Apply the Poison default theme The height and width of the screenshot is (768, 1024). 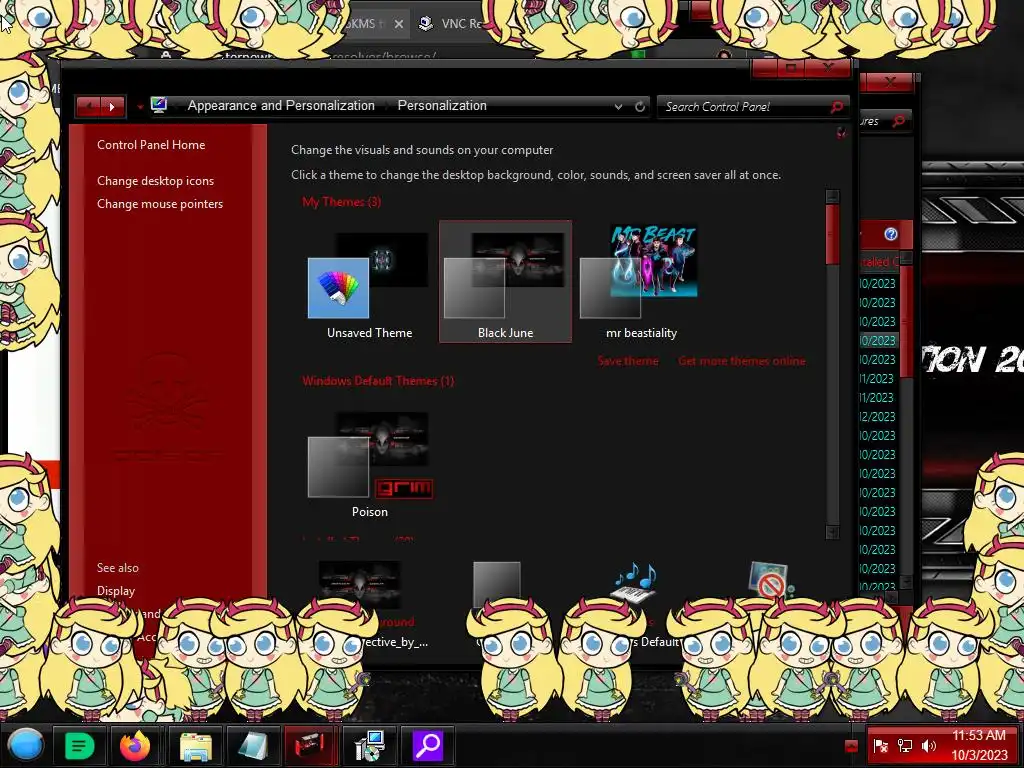pyautogui.click(x=370, y=463)
